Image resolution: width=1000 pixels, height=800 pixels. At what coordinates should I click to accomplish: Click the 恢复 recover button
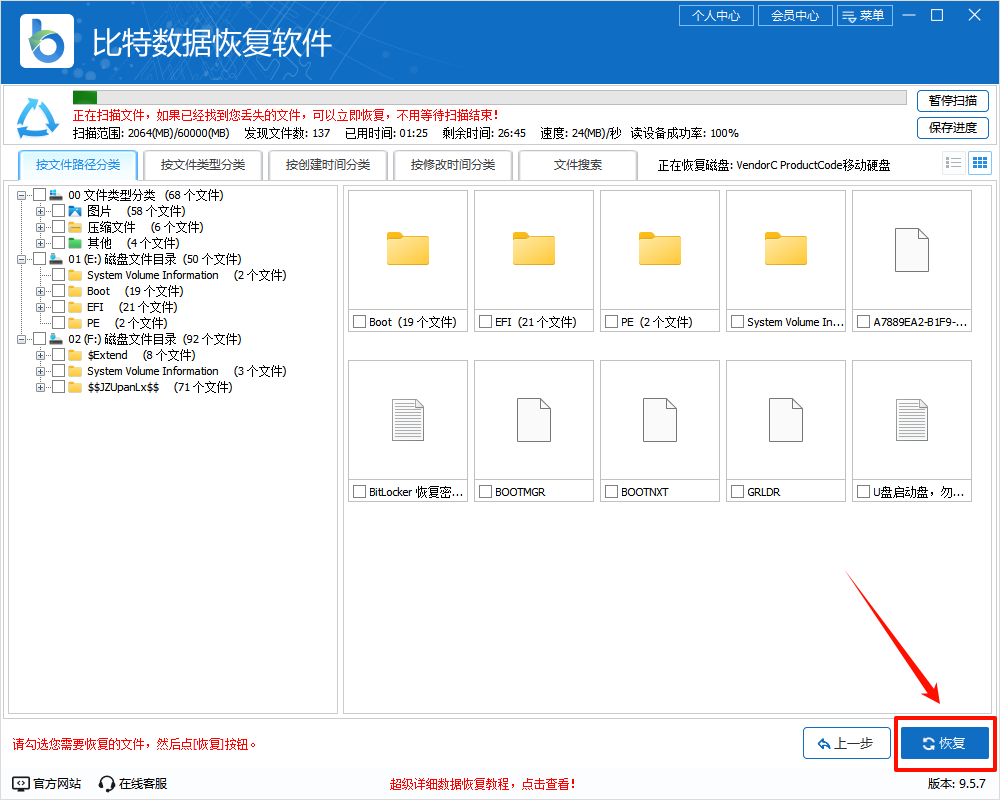[944, 743]
